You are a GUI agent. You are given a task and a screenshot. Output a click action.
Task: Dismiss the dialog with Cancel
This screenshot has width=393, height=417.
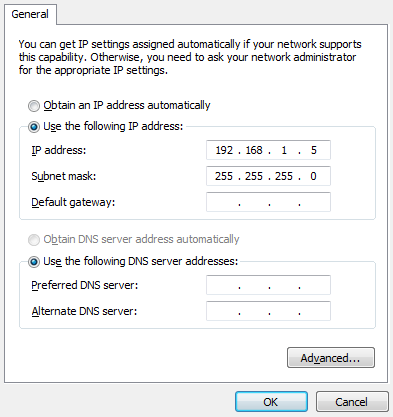(x=352, y=402)
